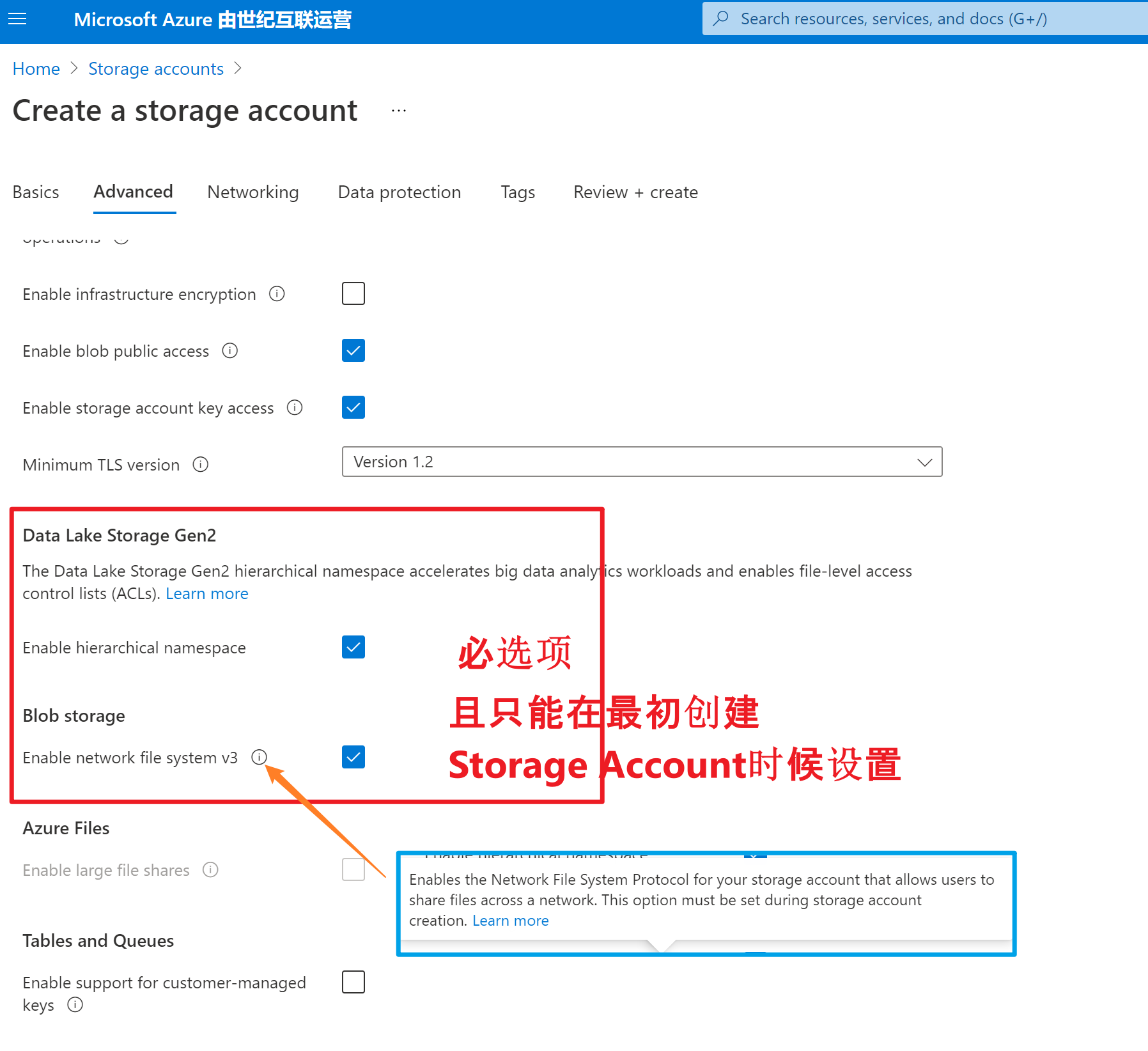Viewport: 1148px width, 1051px height.
Task: Switch to the Networking tab
Action: coord(253,192)
